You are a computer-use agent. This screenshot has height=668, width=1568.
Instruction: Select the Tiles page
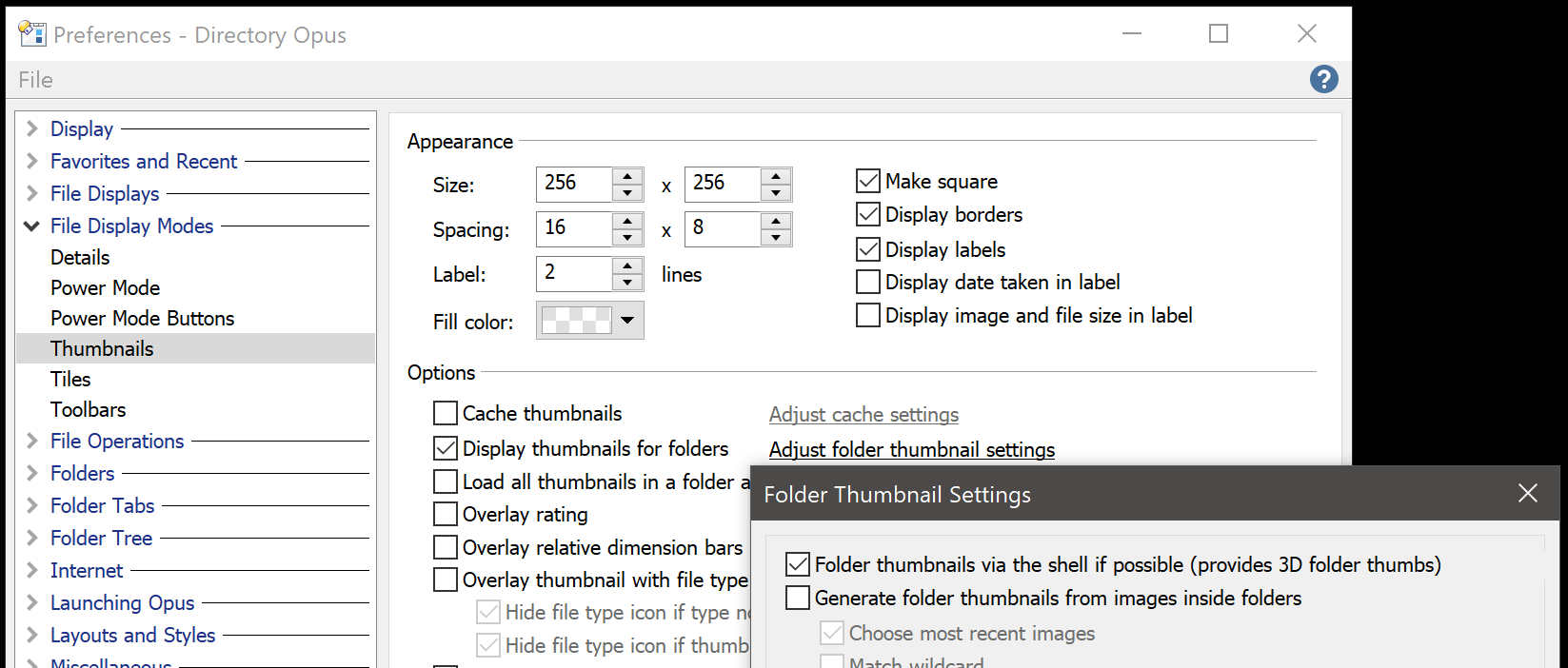point(70,379)
